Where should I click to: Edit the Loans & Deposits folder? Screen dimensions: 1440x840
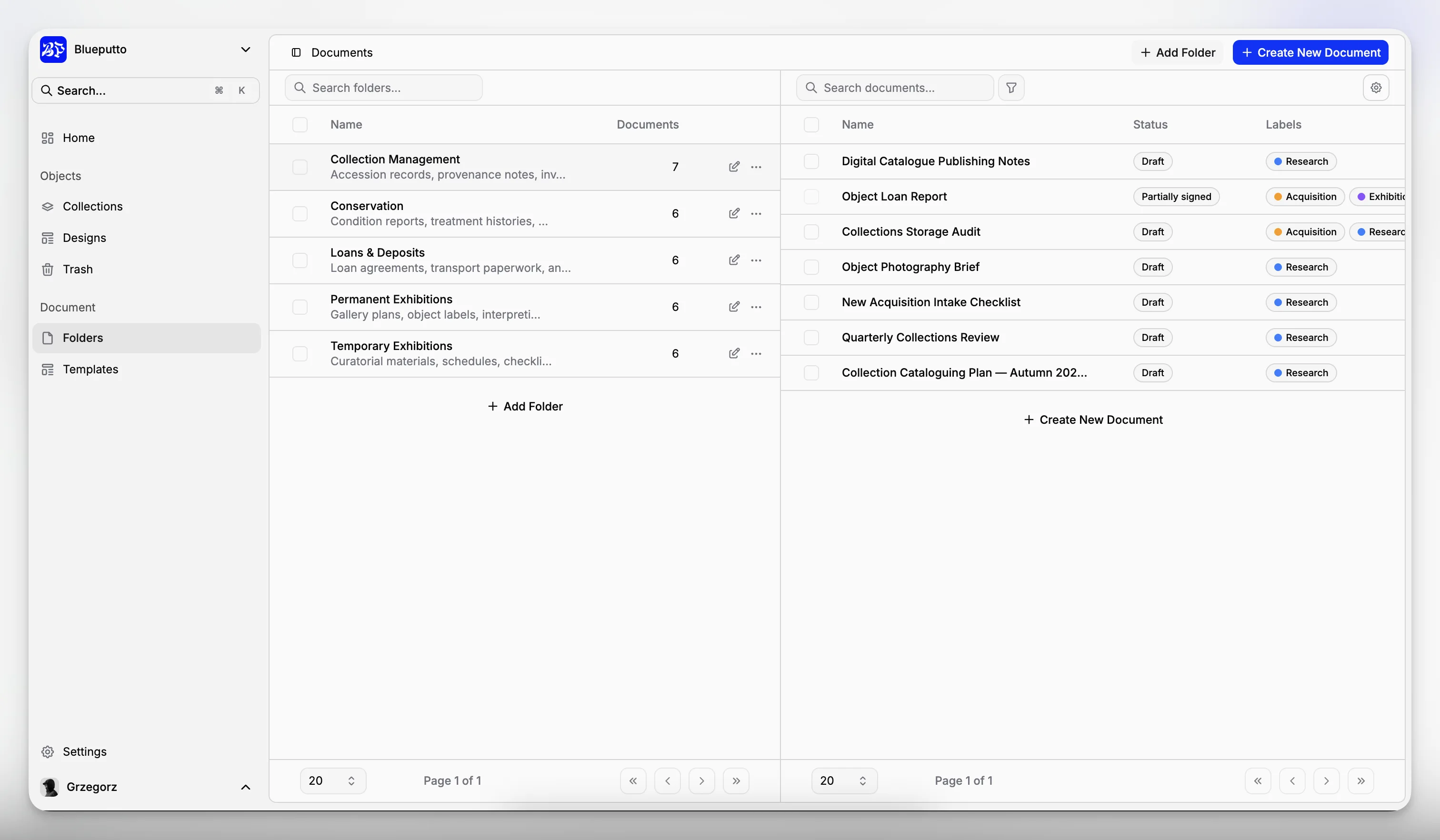[734, 260]
